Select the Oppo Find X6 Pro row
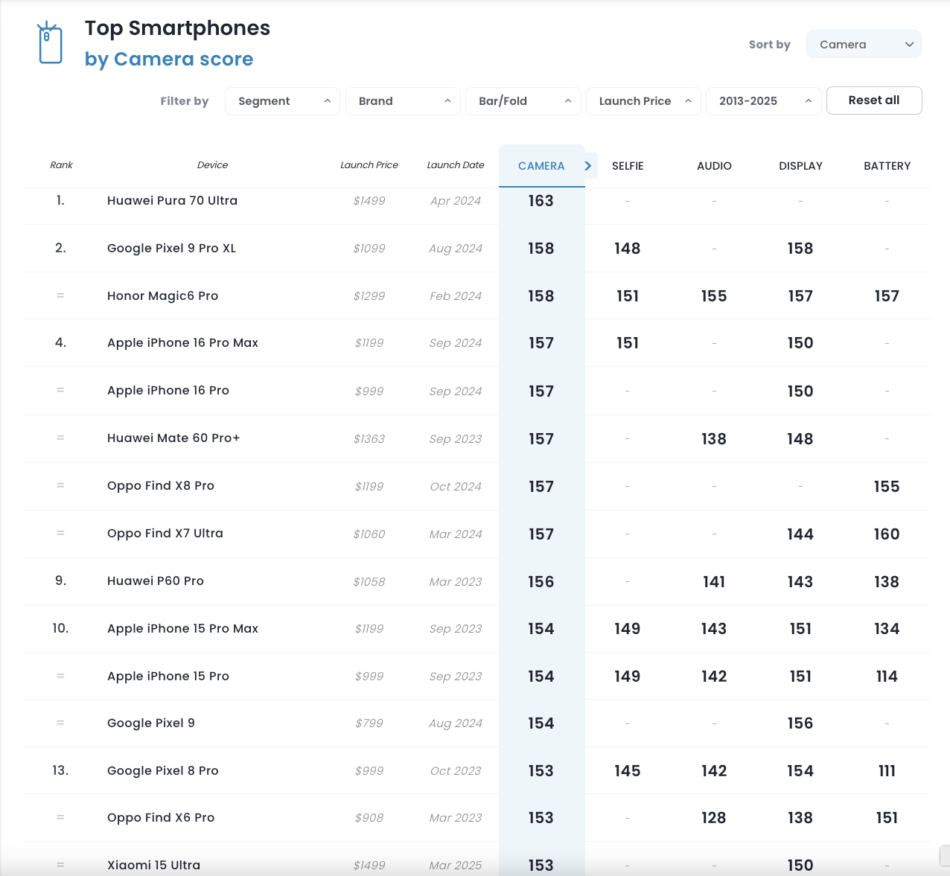This screenshot has height=876, width=950. [476, 818]
